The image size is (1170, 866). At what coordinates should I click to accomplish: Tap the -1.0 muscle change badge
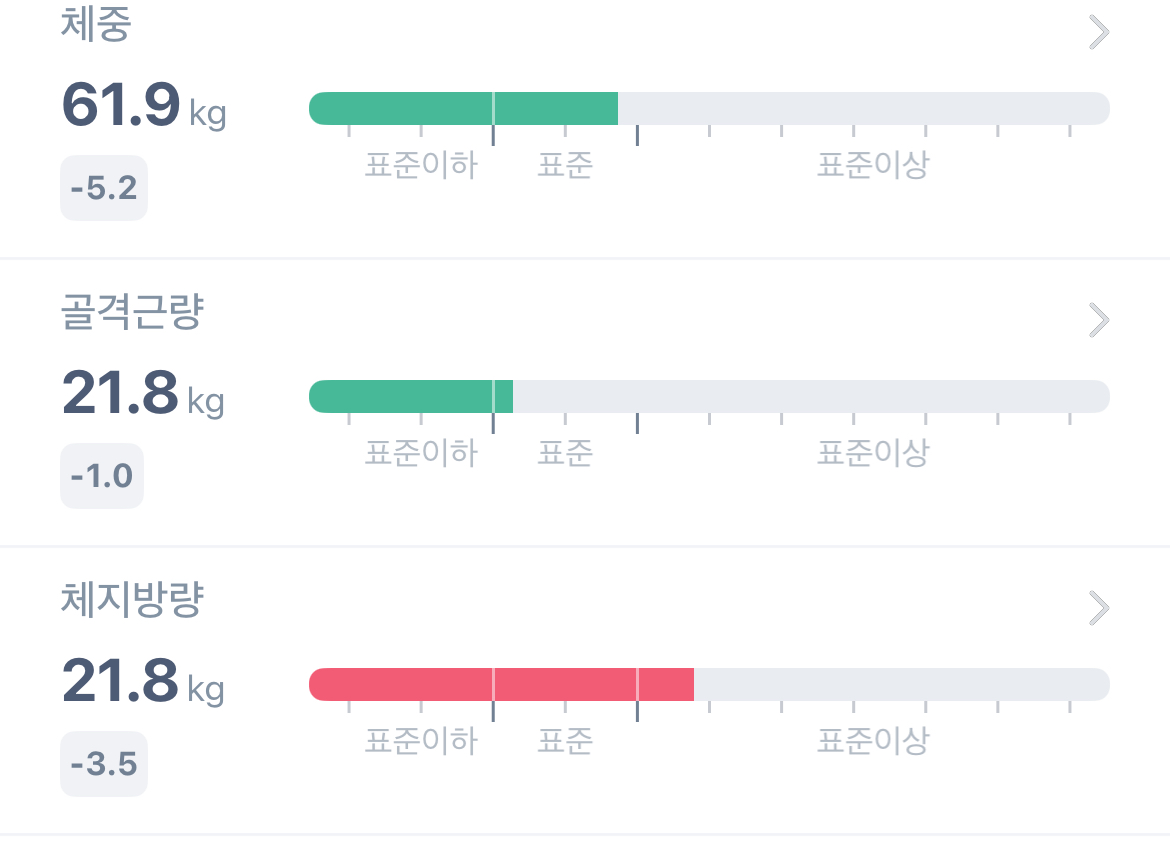(102, 476)
